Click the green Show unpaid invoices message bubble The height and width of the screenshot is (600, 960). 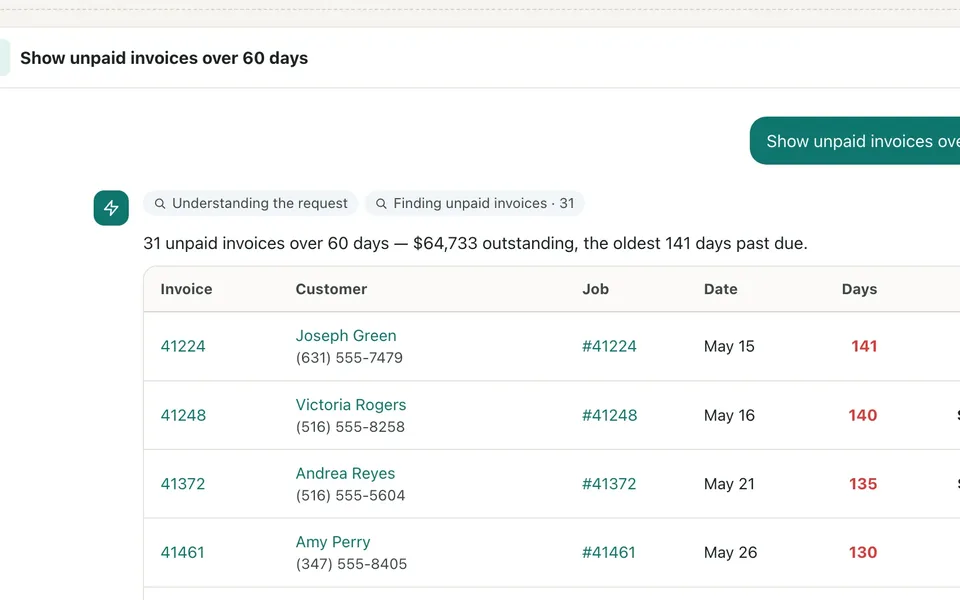855,141
